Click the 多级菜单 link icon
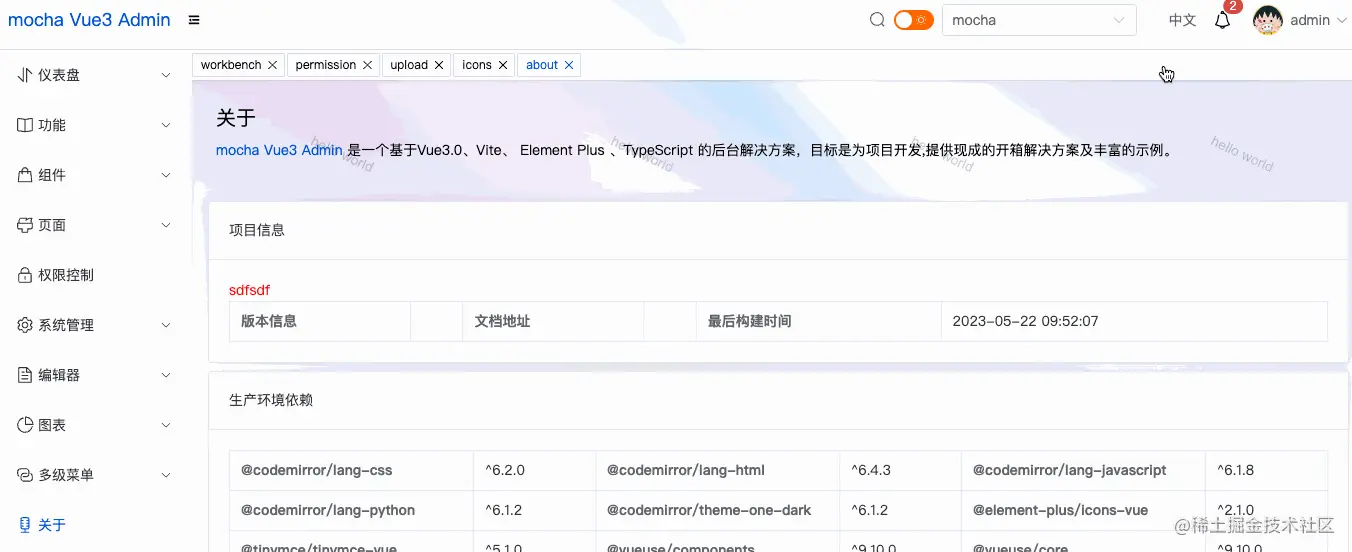The height and width of the screenshot is (552, 1352). click(x=26, y=475)
